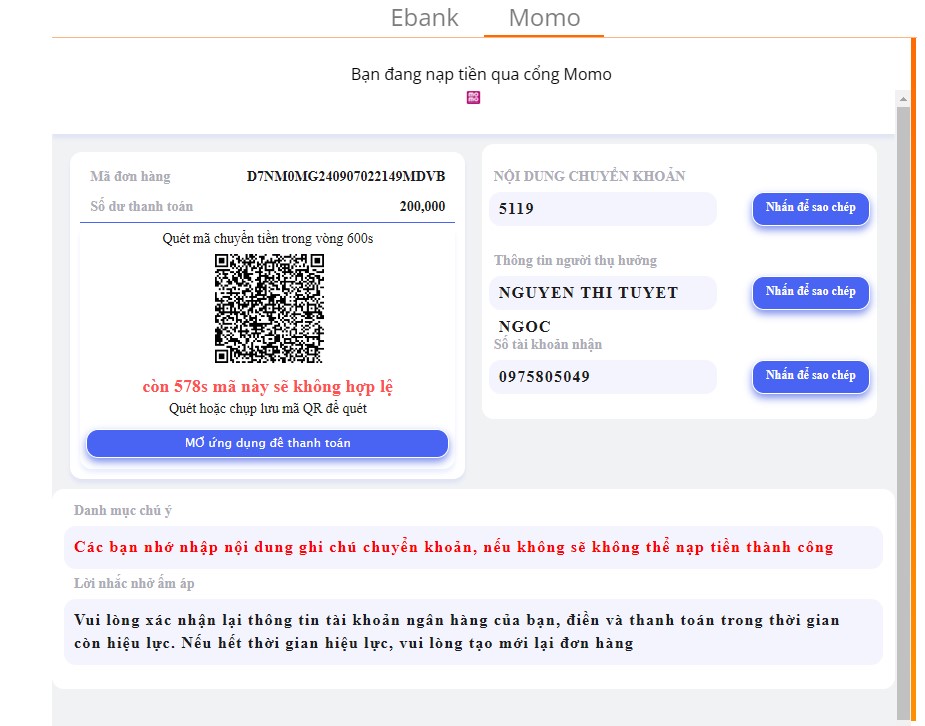This screenshot has width=925, height=726.
Task: Click the name continuation 'NGOC'
Action: pyautogui.click(x=524, y=327)
